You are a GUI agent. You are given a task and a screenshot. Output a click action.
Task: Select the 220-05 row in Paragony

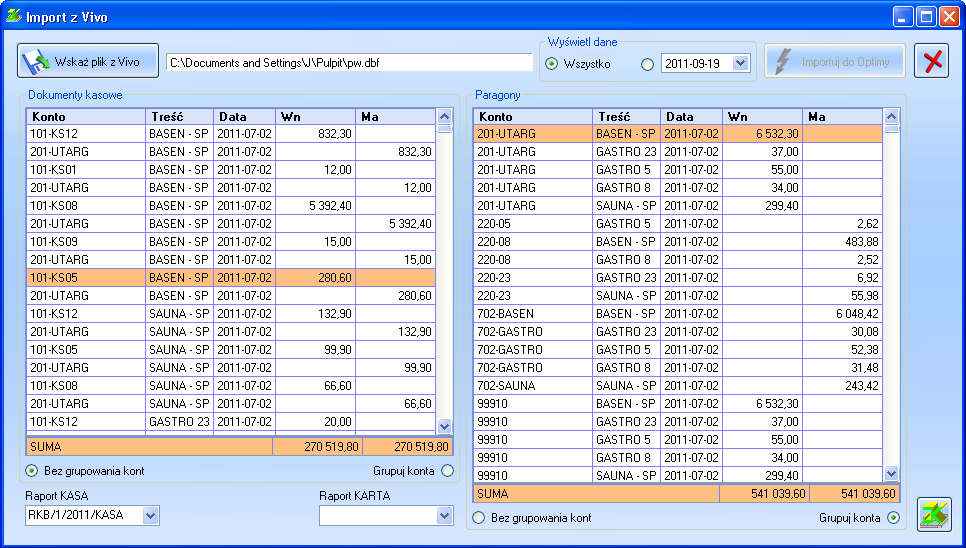[x=678, y=224]
